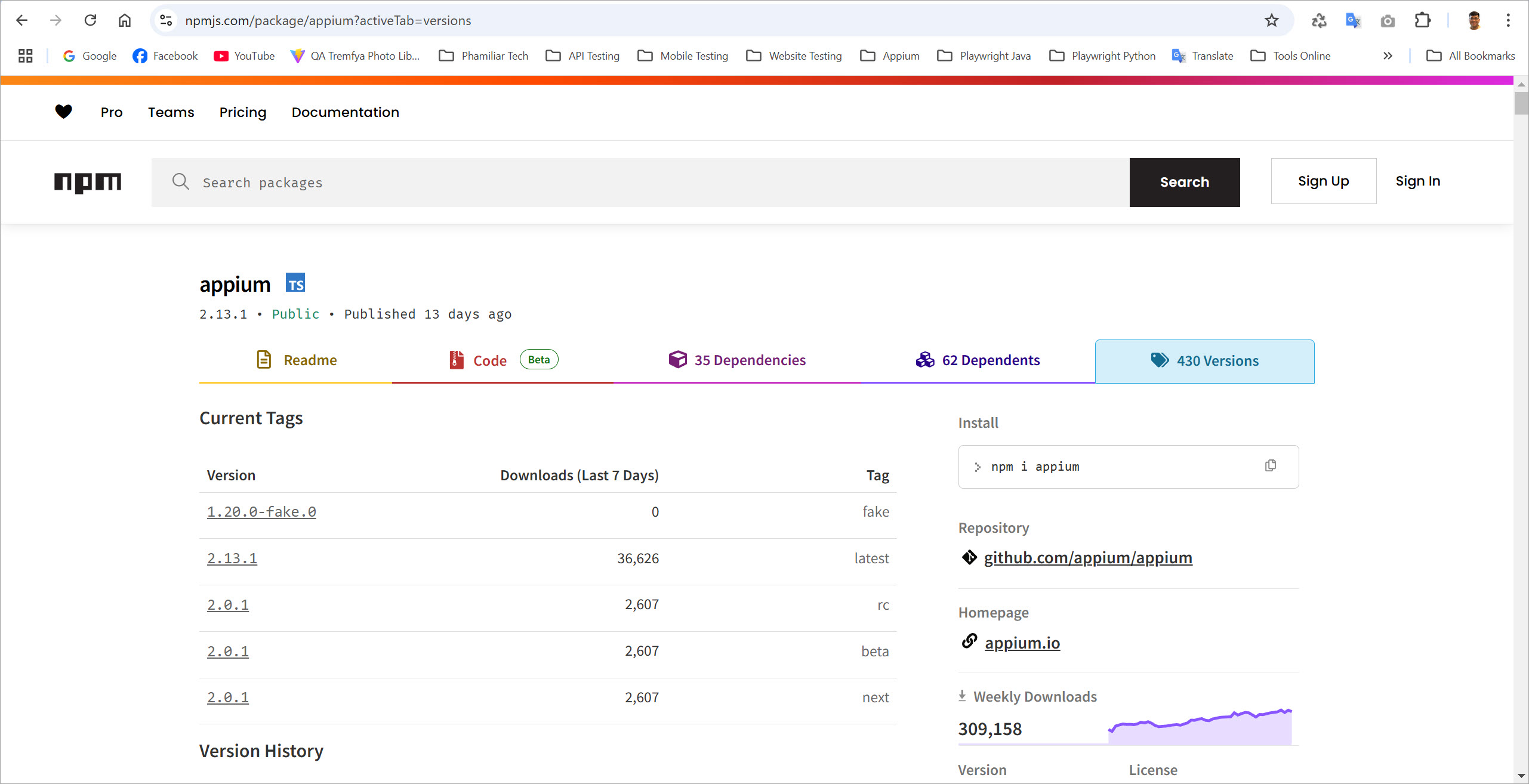
Task: Click the npm heart icon
Action: [63, 112]
